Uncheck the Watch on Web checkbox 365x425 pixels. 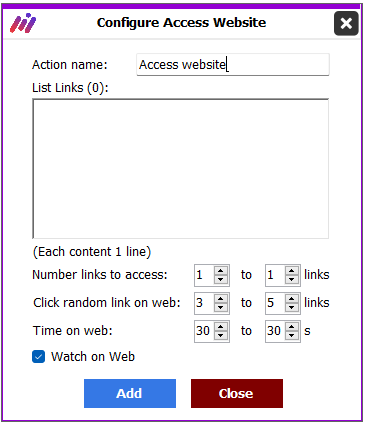tap(39, 357)
